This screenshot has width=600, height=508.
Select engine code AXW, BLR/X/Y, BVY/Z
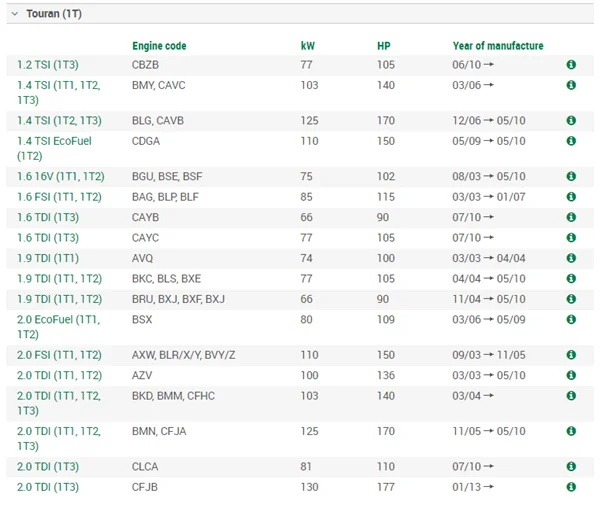(184, 355)
